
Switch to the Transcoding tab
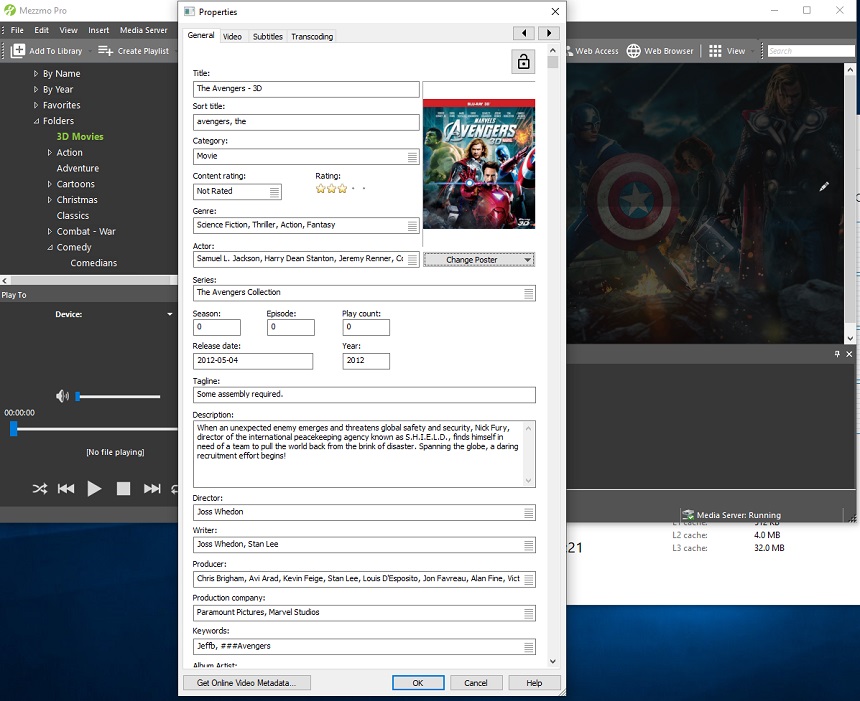click(312, 36)
